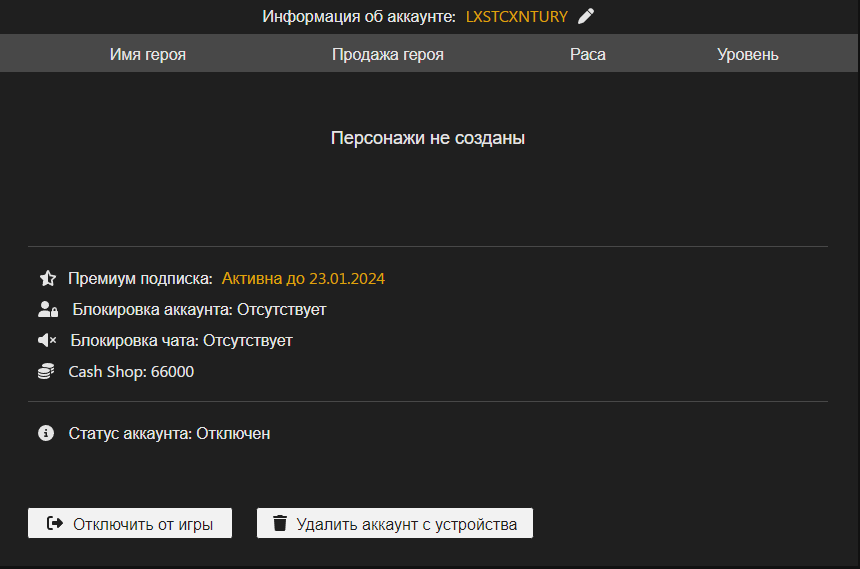This screenshot has height=569, width=860.
Task: Click the coins icon beside Cash Shop
Action: click(46, 371)
